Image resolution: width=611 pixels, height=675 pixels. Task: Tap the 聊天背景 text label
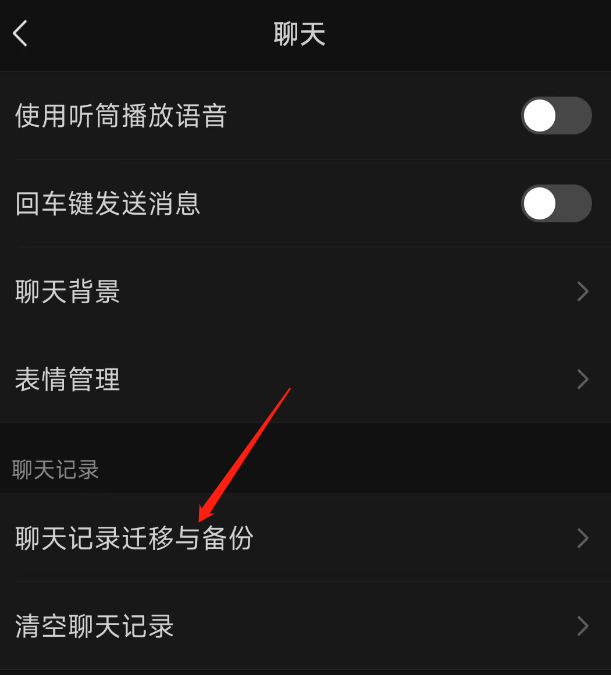(68, 291)
